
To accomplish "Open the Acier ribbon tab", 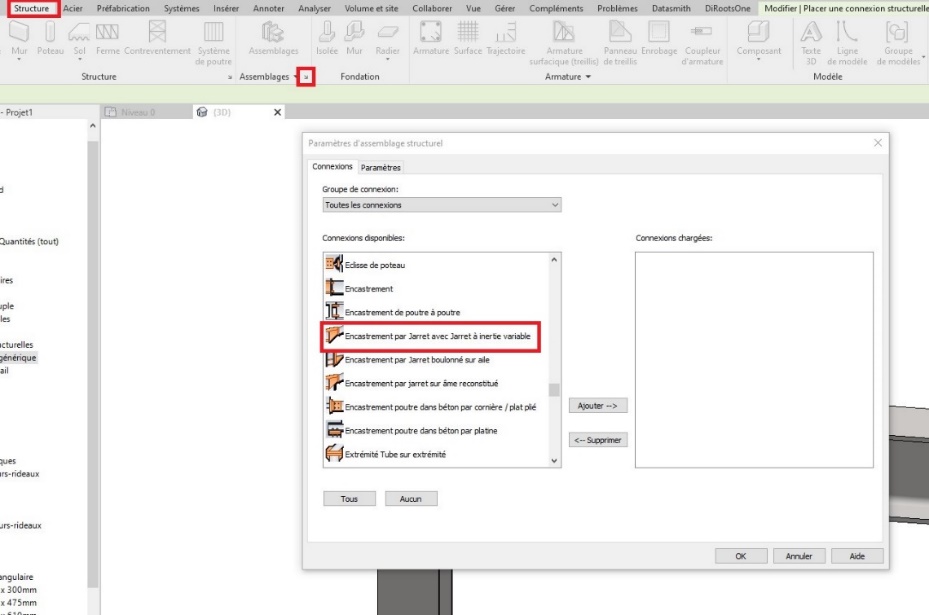I will 73,8.
